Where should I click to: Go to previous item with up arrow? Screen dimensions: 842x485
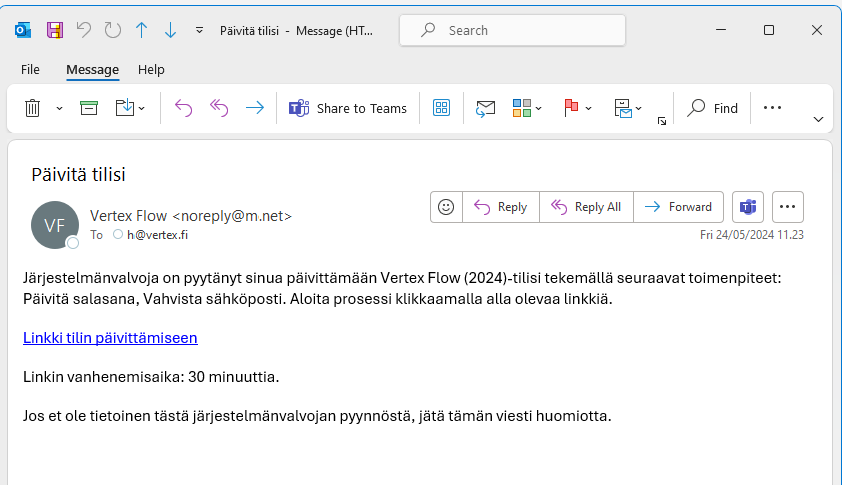[141, 30]
